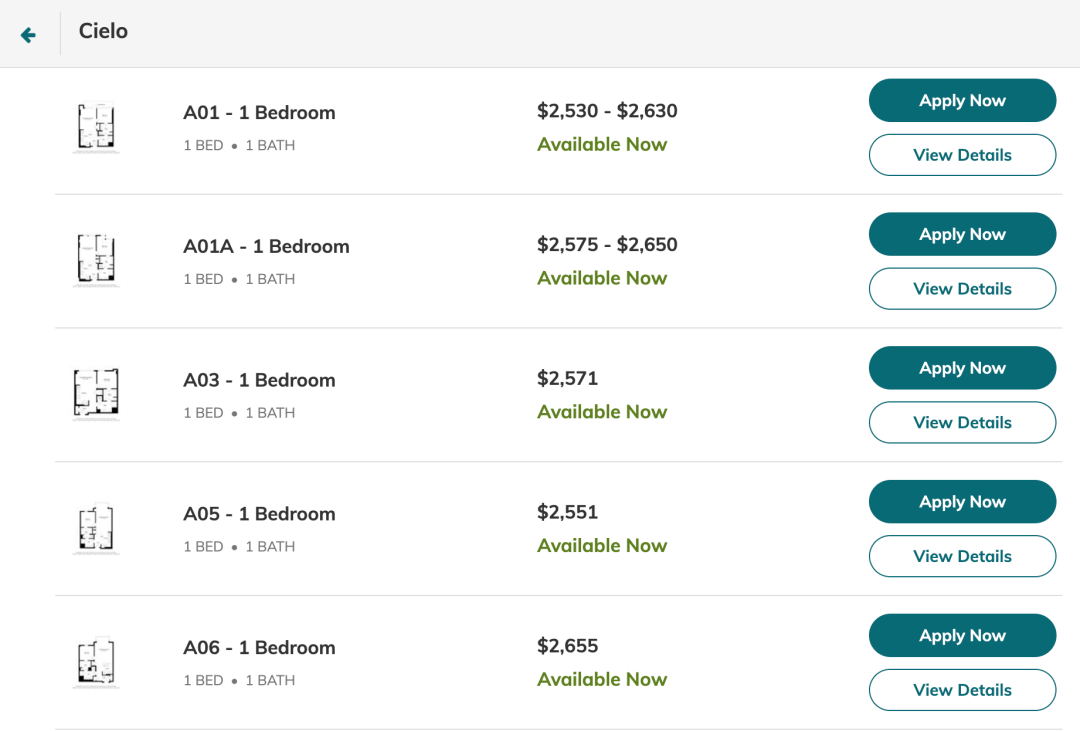The height and width of the screenshot is (731, 1080).
Task: Open the A05 floor plan thumbnail
Action: click(96, 528)
